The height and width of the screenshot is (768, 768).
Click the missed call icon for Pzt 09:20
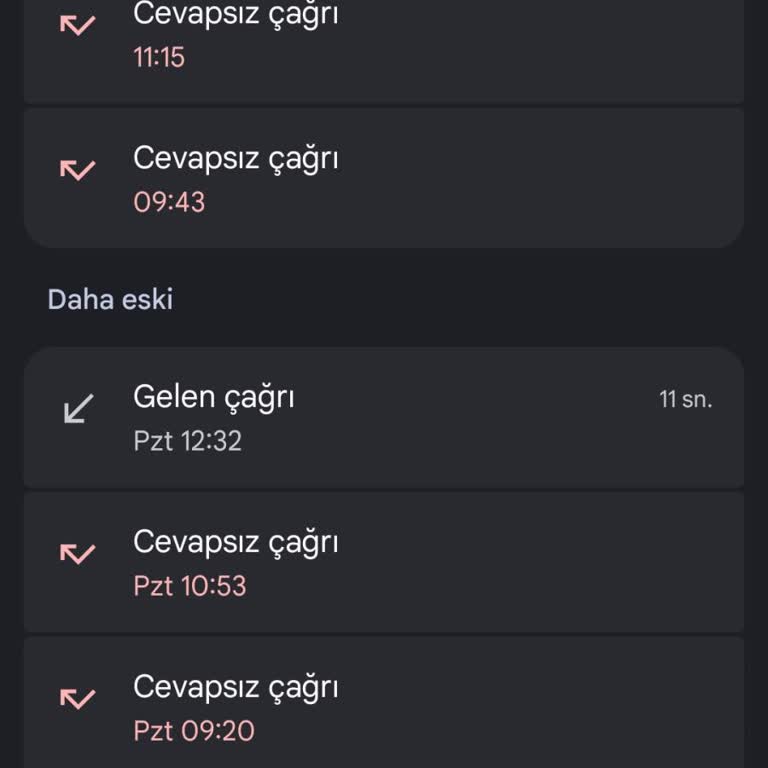coord(77,698)
